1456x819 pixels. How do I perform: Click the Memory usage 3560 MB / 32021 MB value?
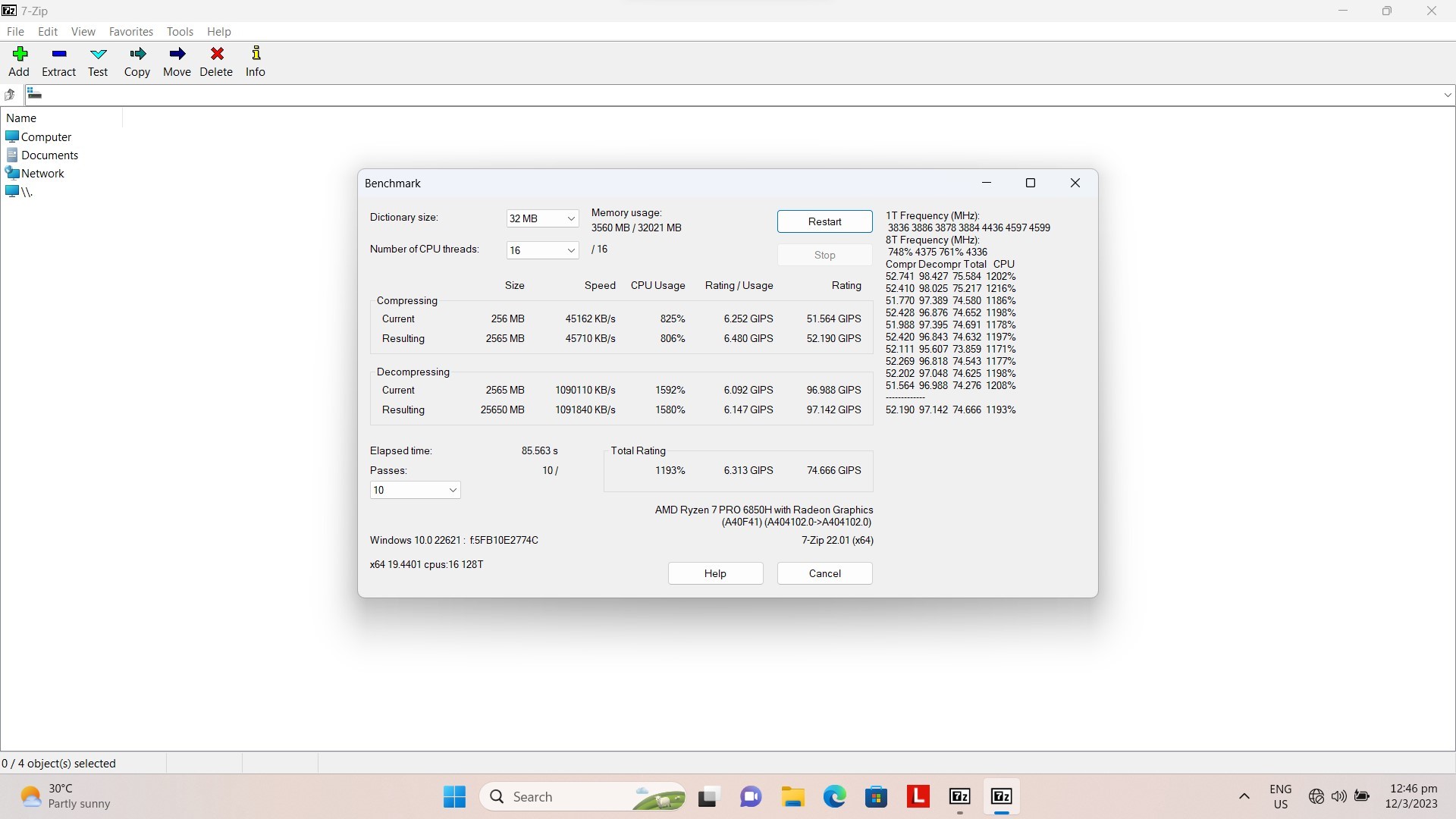[x=636, y=228]
